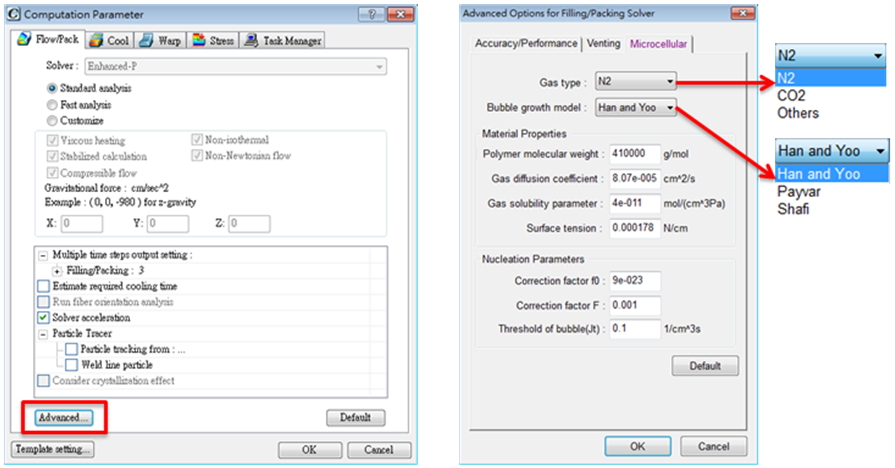
Task: Open the Gas type dropdown
Action: coord(635,82)
